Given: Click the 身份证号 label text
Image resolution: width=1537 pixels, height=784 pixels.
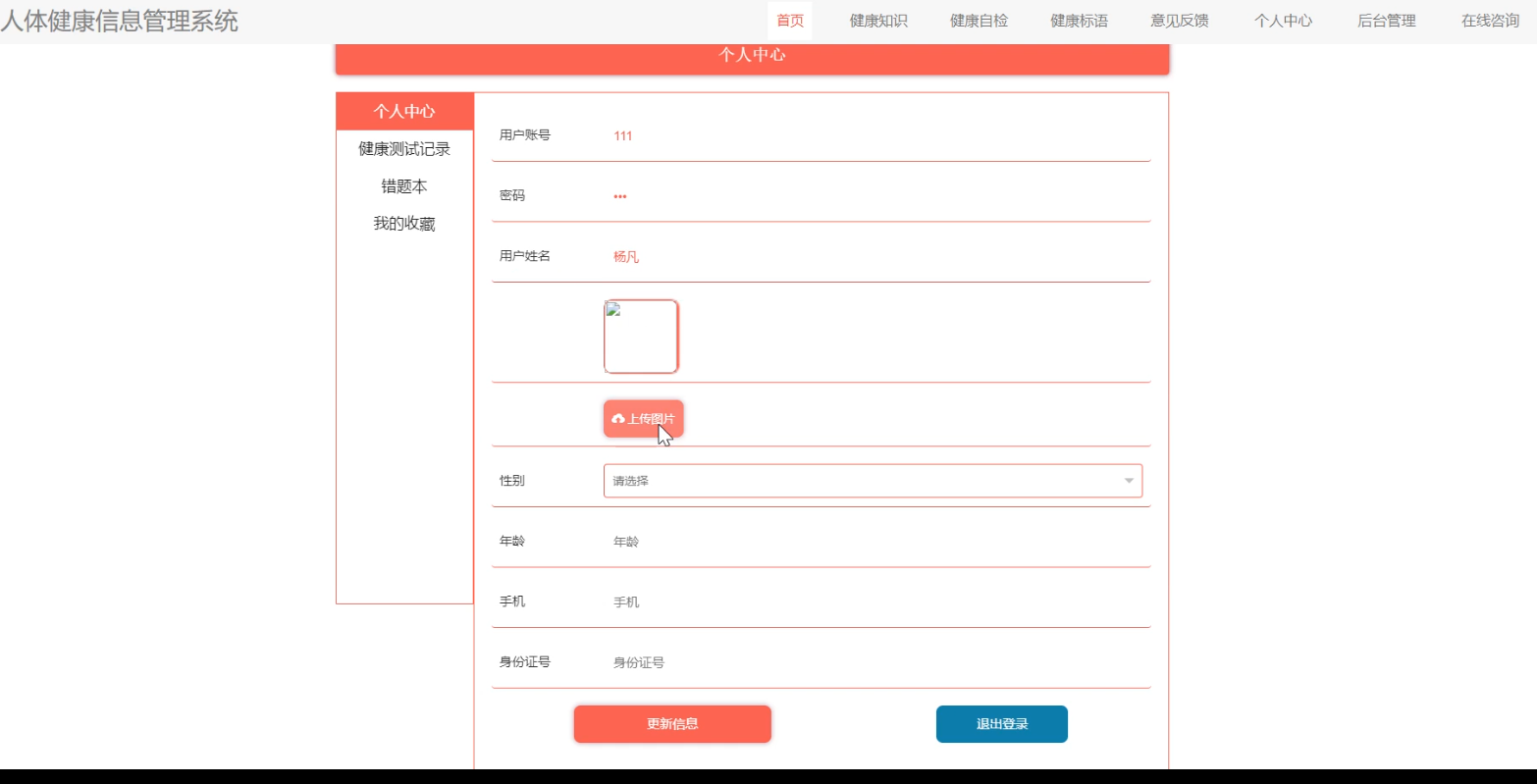Looking at the screenshot, I should point(525,662).
